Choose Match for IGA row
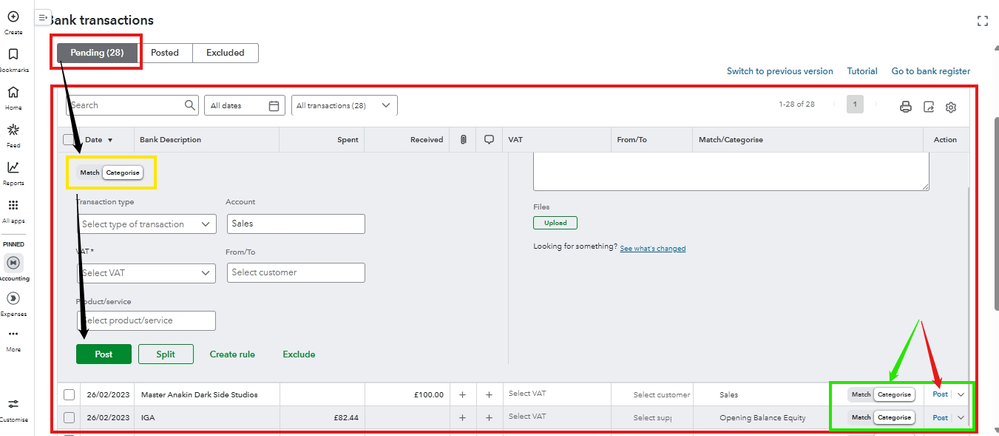The height and width of the screenshot is (436, 999). (861, 418)
